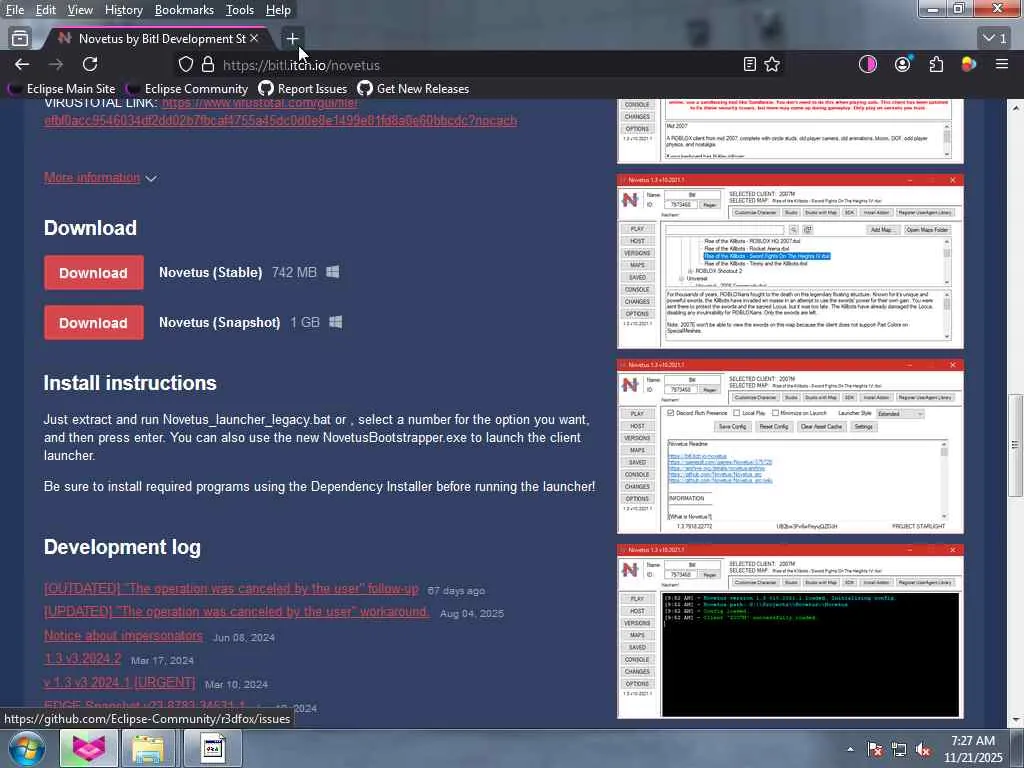
Task: Download Novetus (Stable)
Action: (93, 273)
